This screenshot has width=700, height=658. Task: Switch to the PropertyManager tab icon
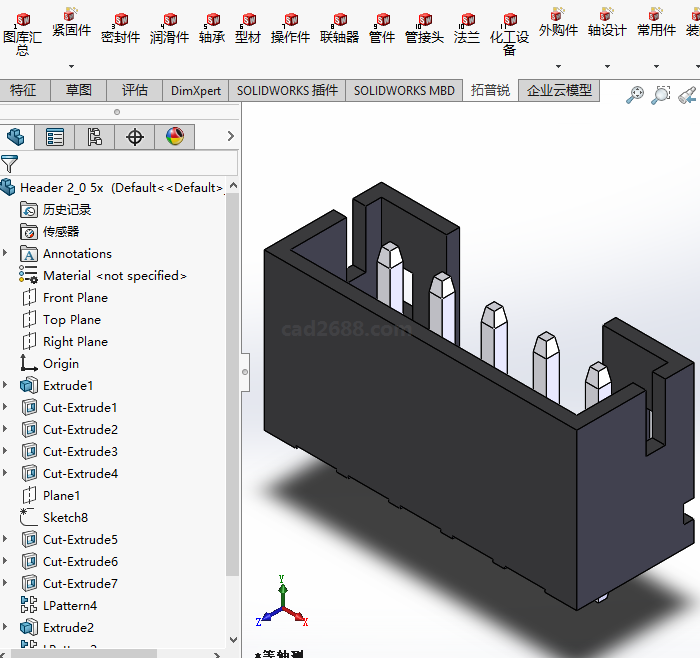tap(55, 137)
